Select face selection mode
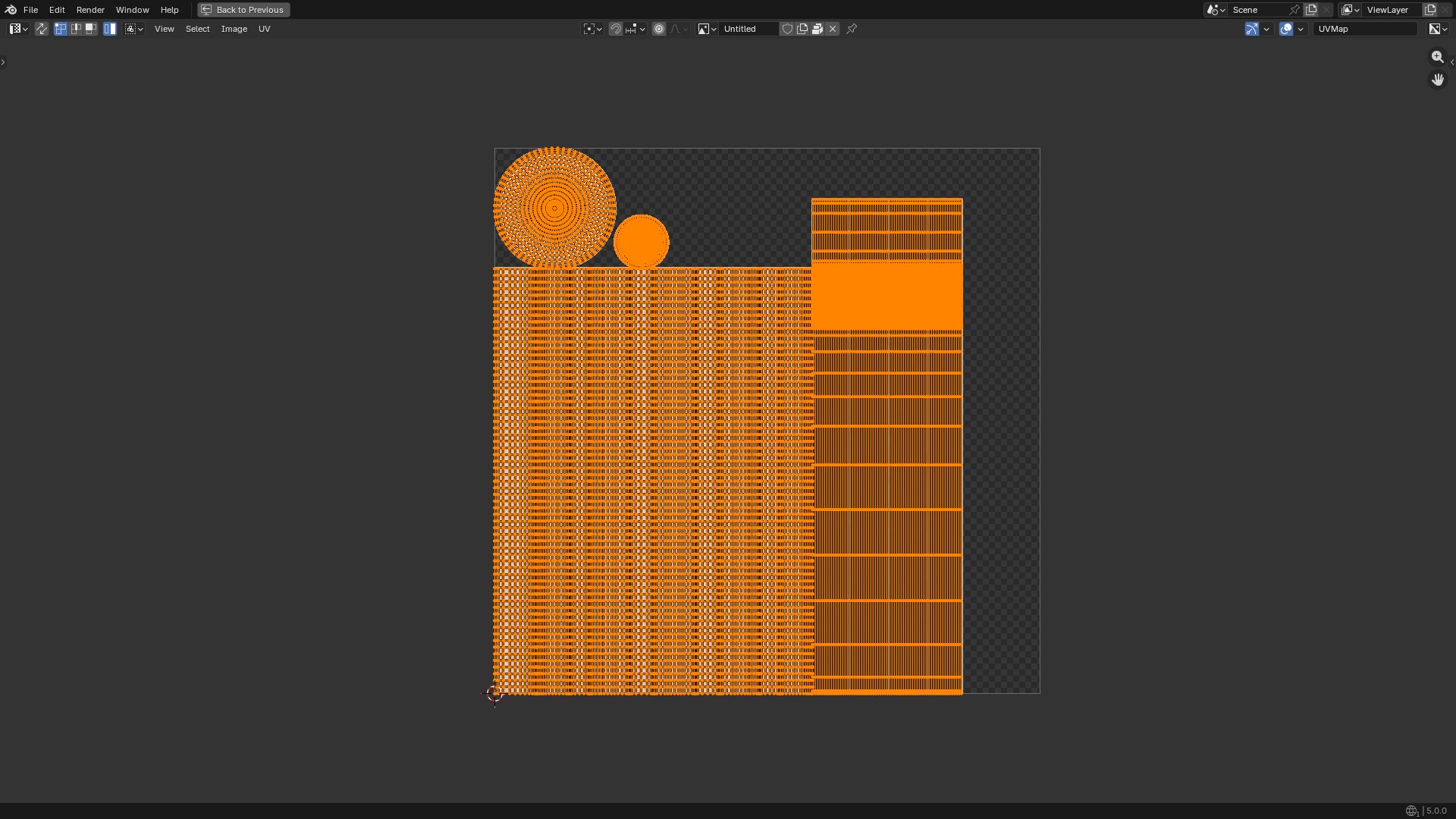The width and height of the screenshot is (1456, 819). [x=91, y=29]
